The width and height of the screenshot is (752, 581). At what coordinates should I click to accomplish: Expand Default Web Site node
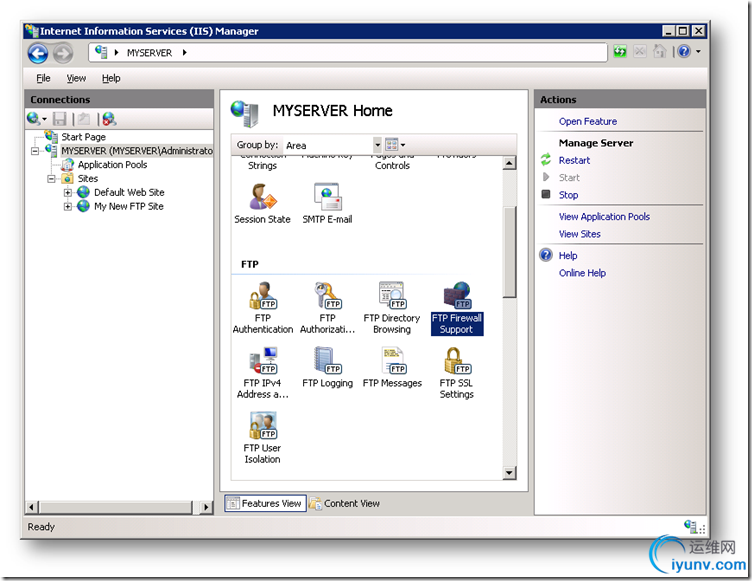(68, 193)
